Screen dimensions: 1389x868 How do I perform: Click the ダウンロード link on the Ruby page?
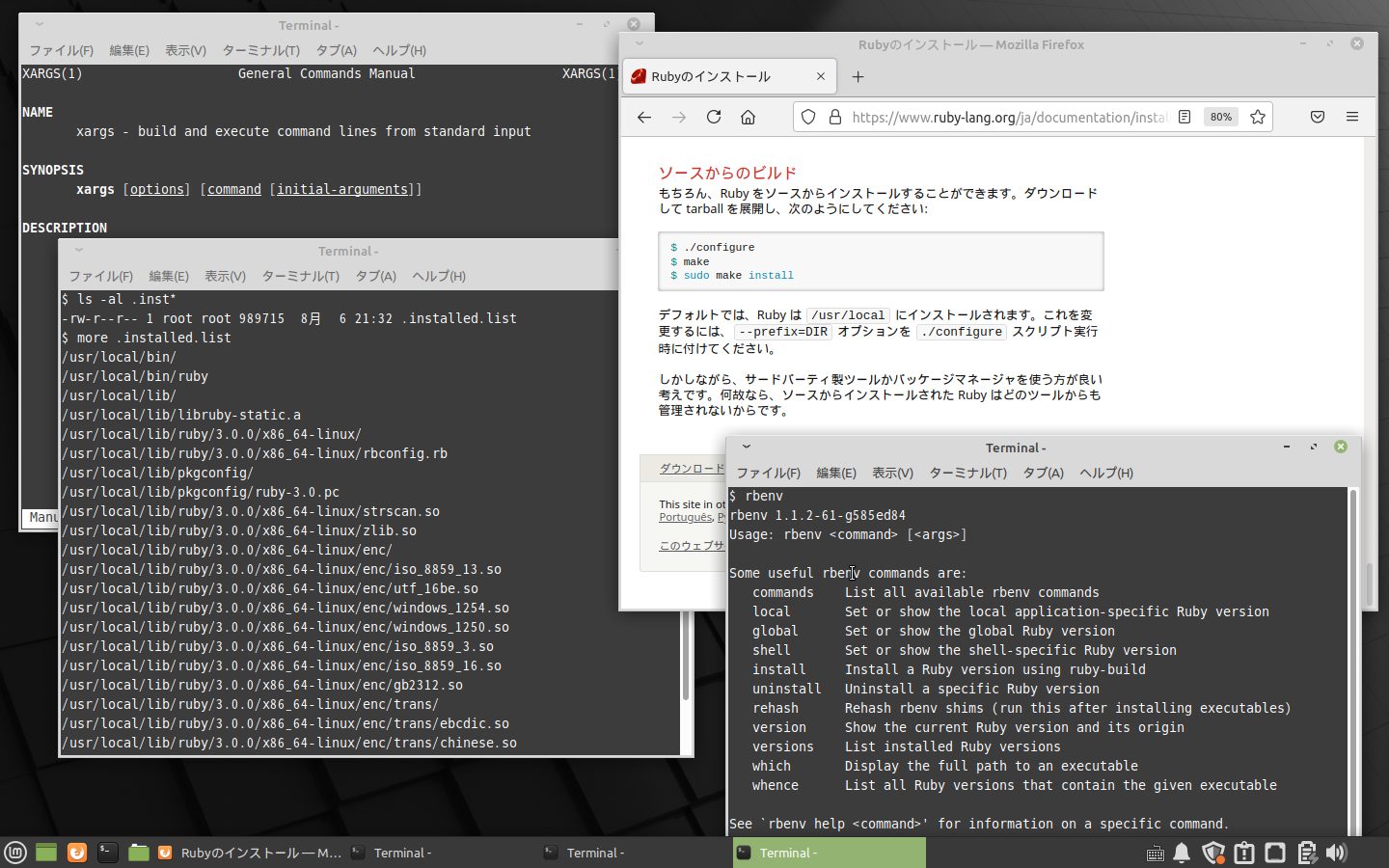[x=691, y=469]
